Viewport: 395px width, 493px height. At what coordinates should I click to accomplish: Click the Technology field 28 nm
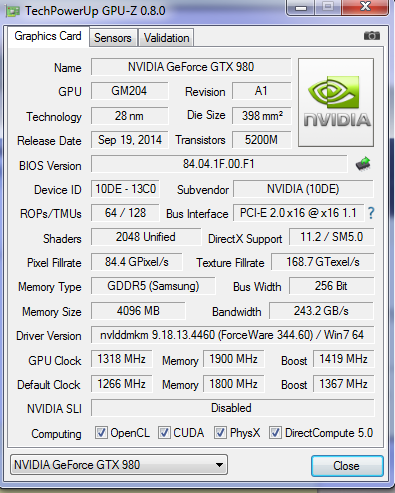click(x=129, y=116)
